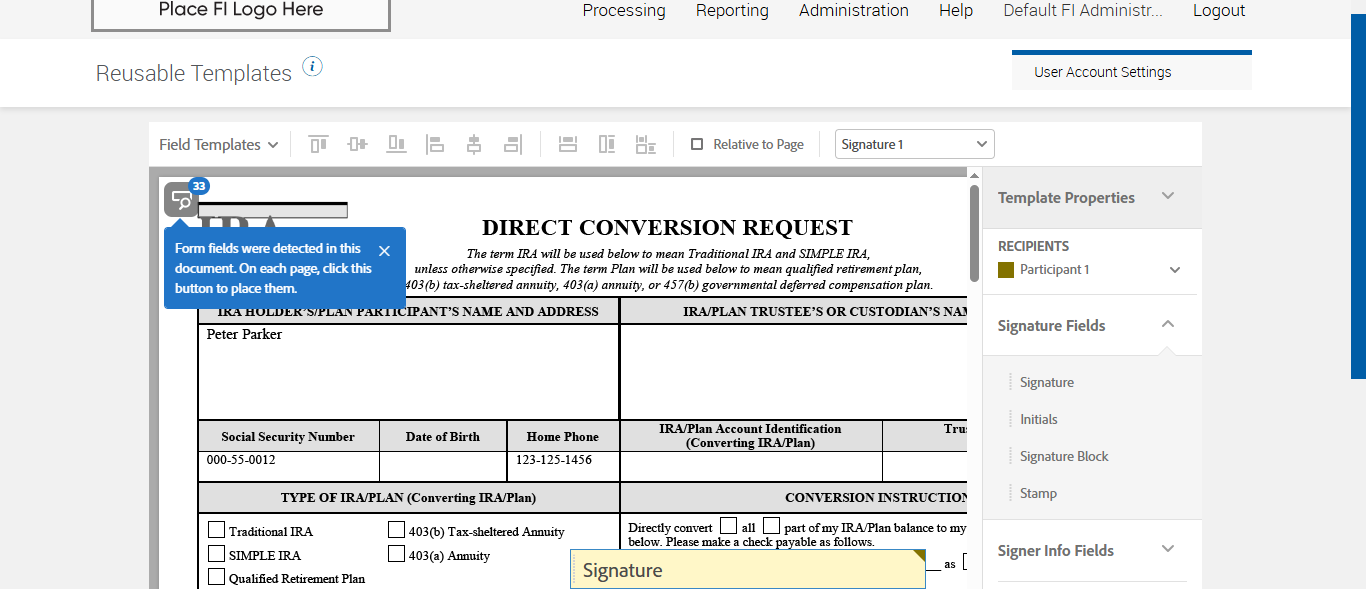Click the align bottom edges icon
The width and height of the screenshot is (1366, 589).
coord(396,145)
